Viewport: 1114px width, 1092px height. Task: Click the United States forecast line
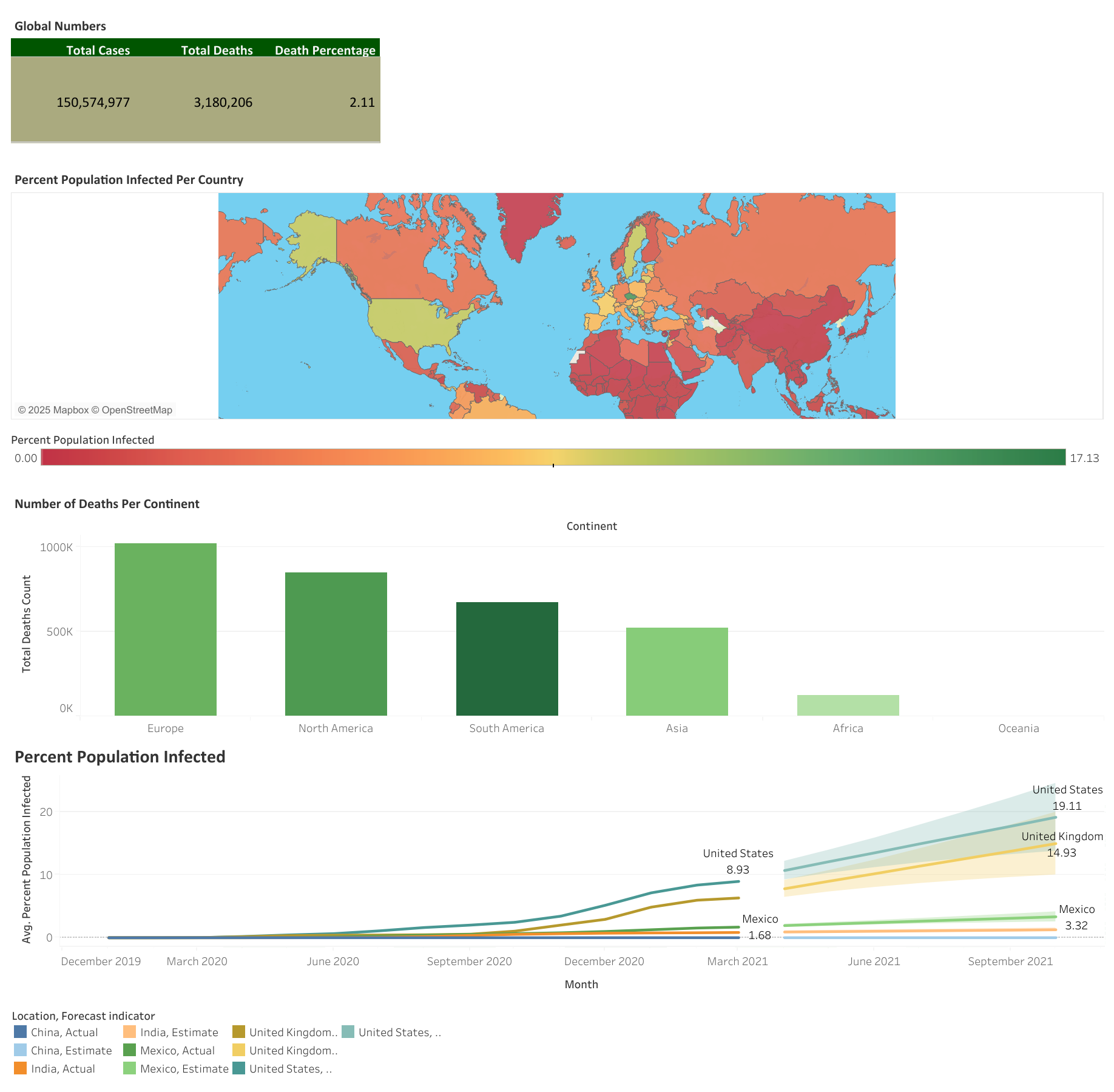920,844
